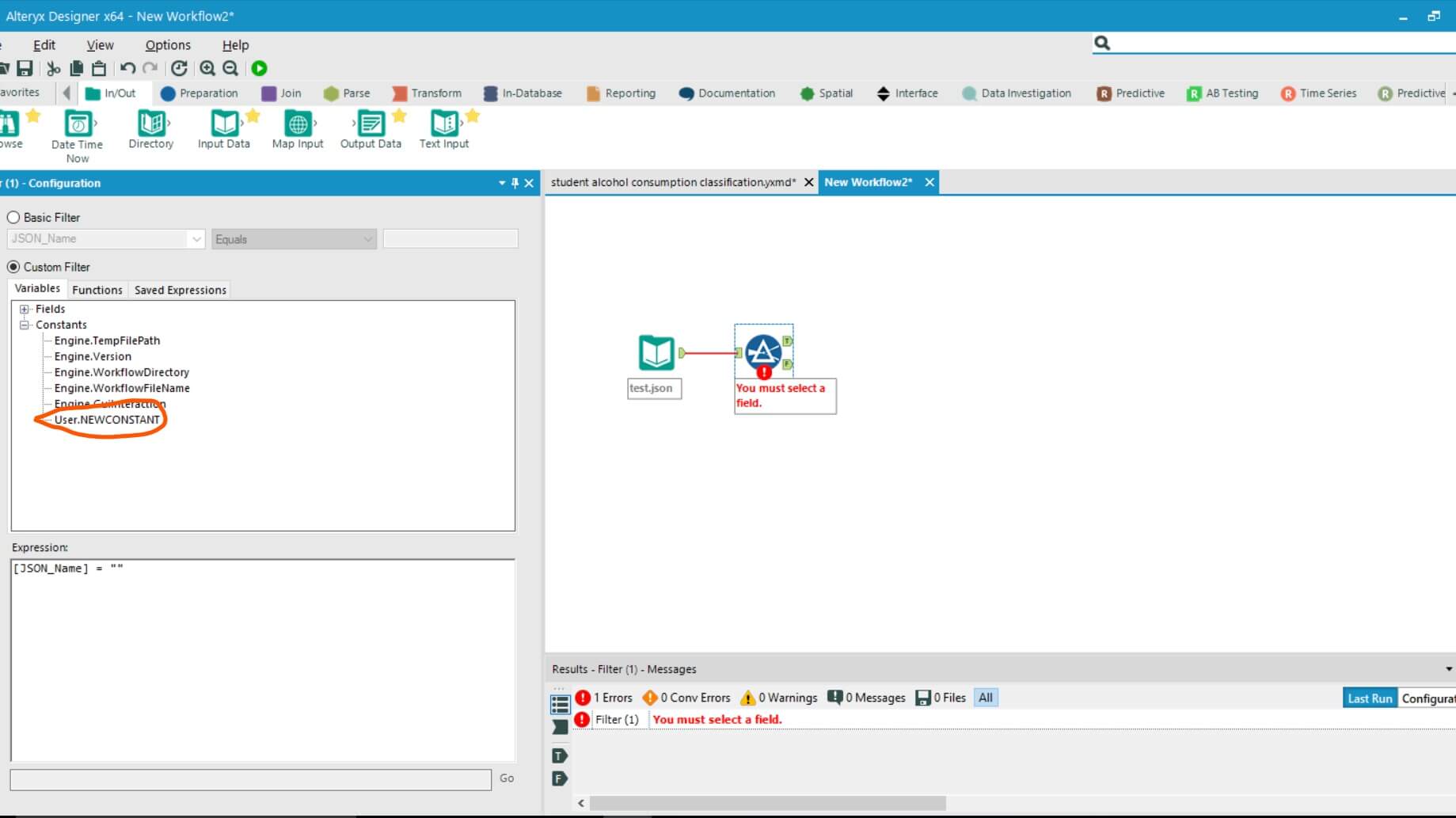This screenshot has width=1456, height=818.
Task: Show True output data in Results
Action: click(560, 756)
